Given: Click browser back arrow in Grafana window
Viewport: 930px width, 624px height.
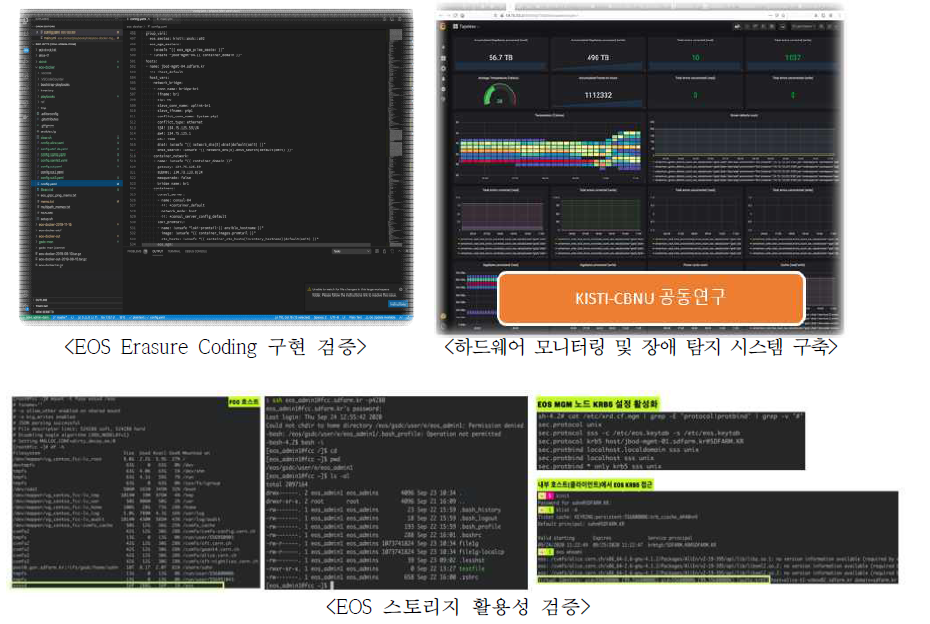Looking at the screenshot, I should 444,17.
